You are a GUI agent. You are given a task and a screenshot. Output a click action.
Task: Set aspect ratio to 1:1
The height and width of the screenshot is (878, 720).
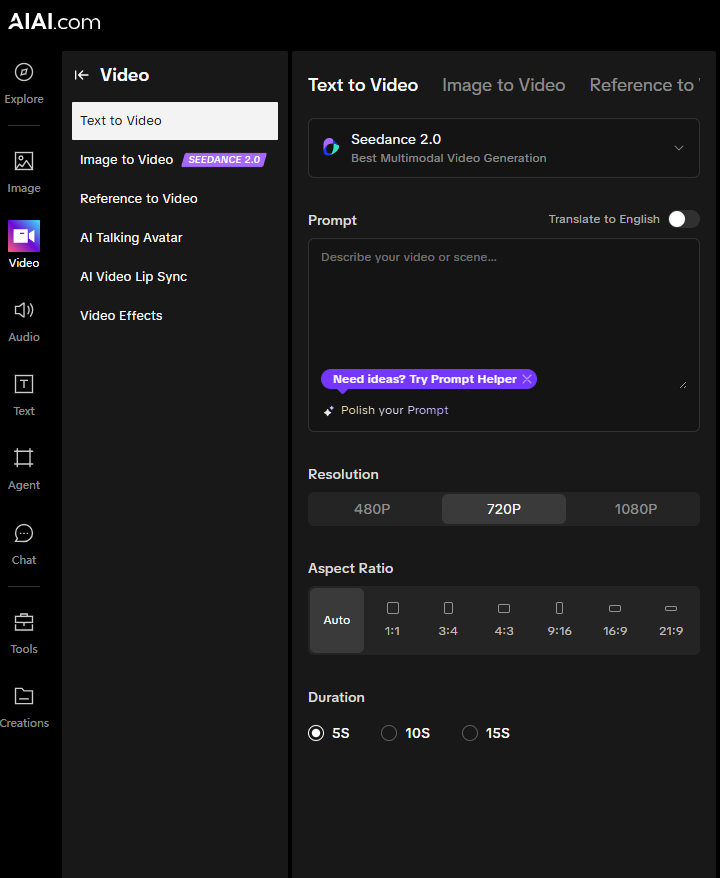[x=392, y=620]
